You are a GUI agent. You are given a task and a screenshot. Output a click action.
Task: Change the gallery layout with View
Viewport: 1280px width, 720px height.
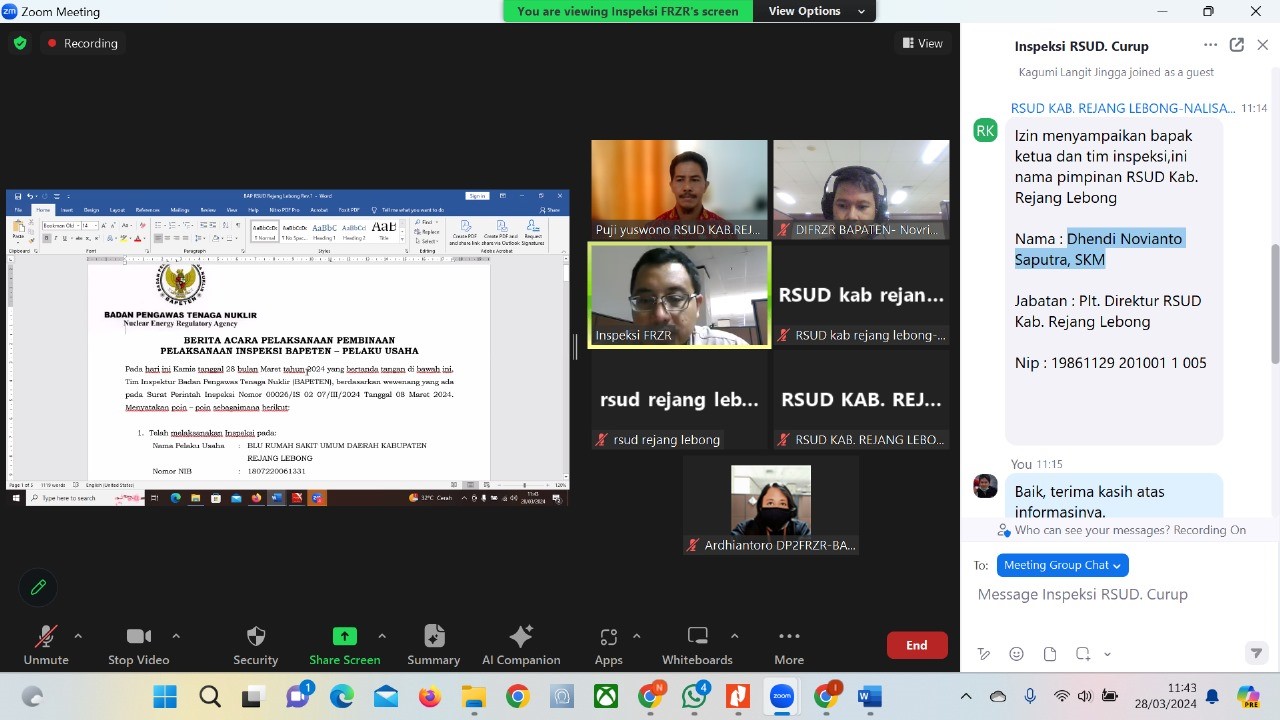point(923,43)
